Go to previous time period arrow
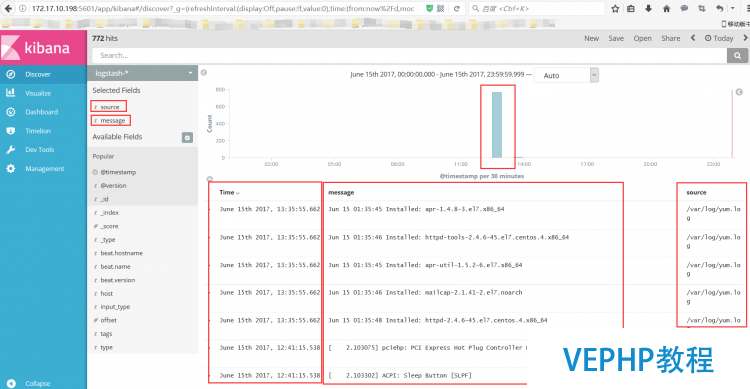750x389 pixels. [x=693, y=38]
